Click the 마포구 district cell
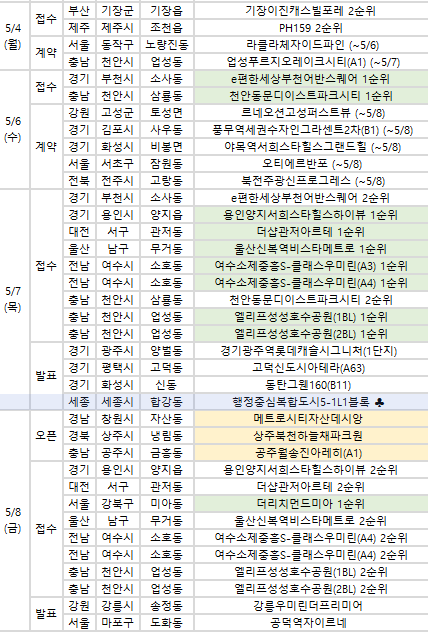This screenshot has height=632, width=428. pos(117,623)
